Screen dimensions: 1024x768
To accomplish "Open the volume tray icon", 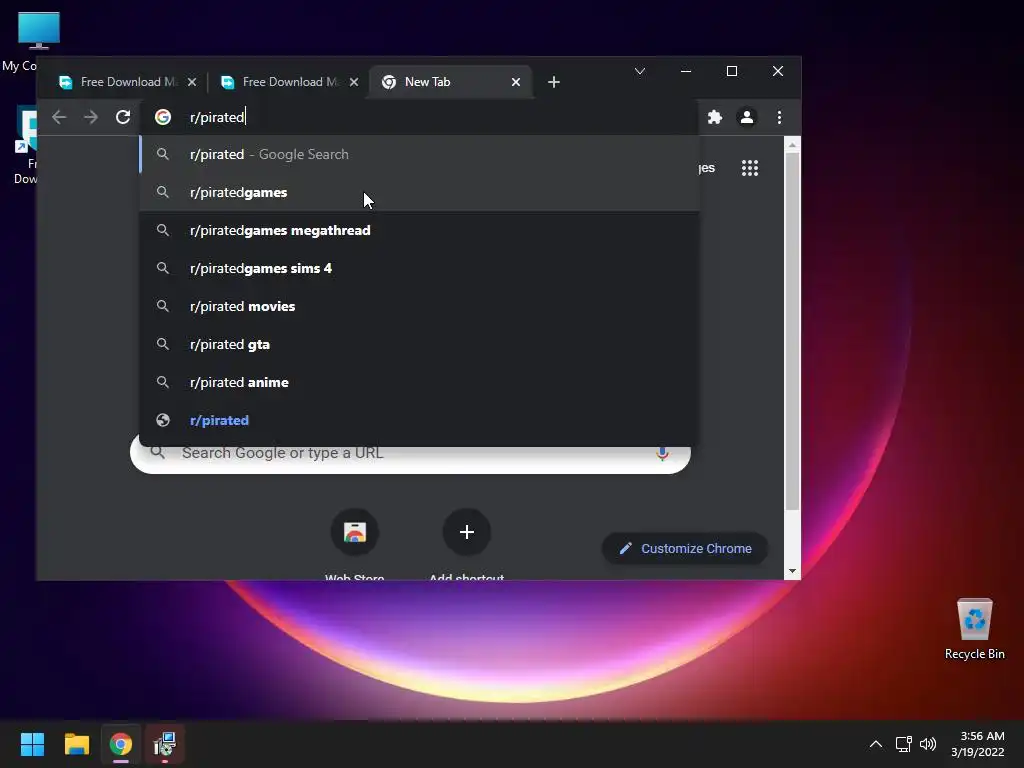I will tap(928, 744).
